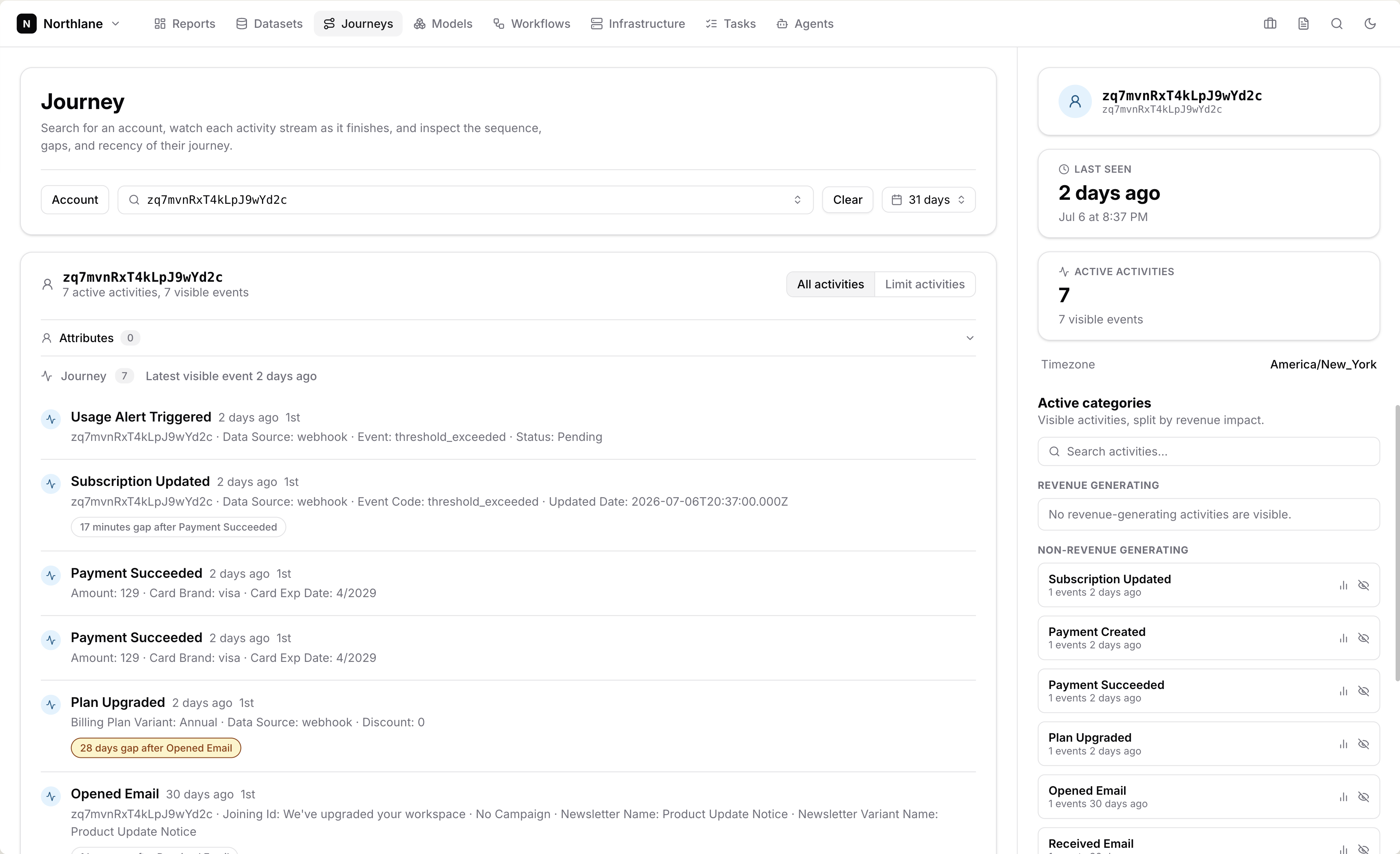Open the Workflows tab
Image resolution: width=1400 pixels, height=854 pixels.
(x=532, y=24)
